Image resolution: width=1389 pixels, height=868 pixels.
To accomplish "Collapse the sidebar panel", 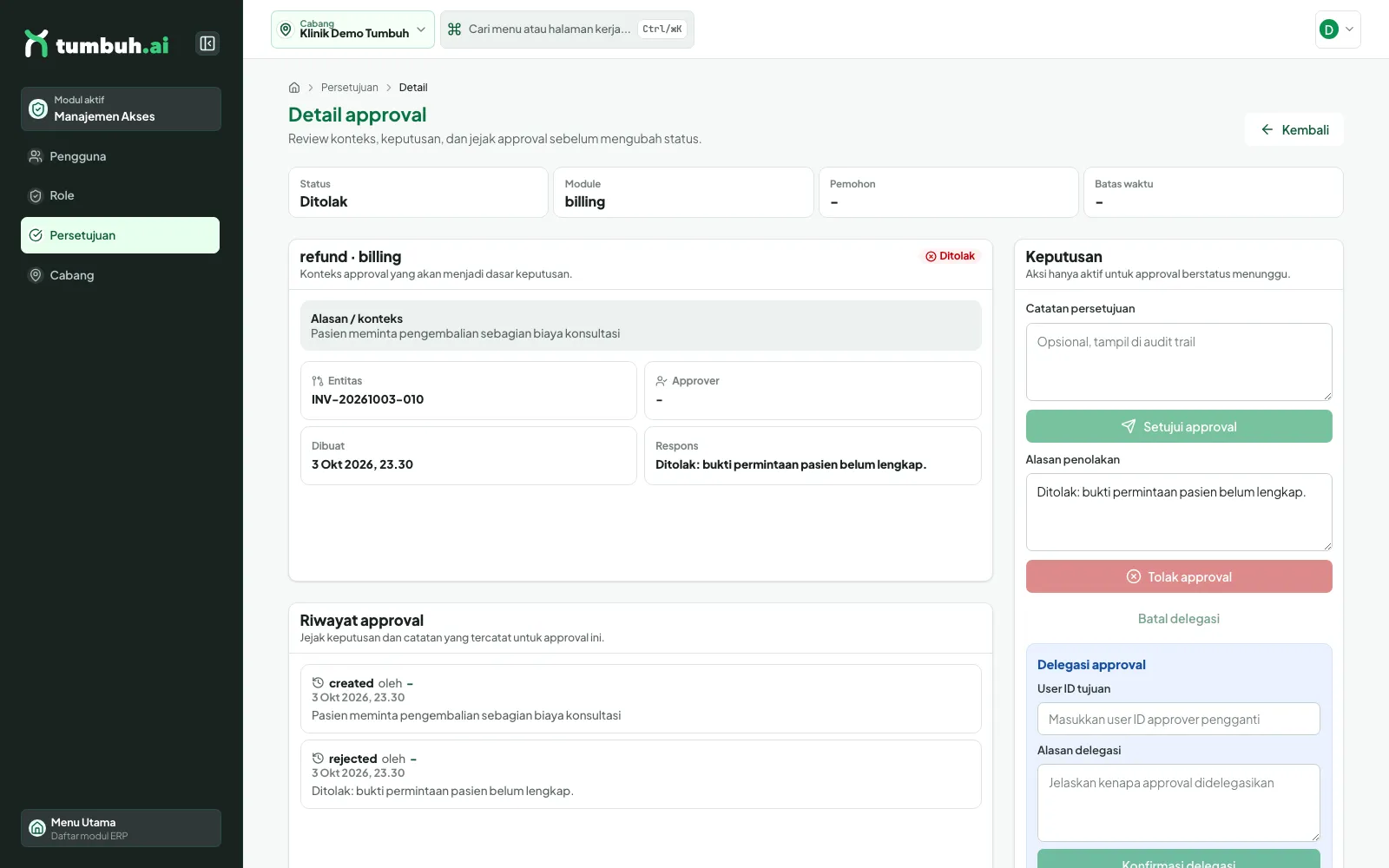I will 207,43.
